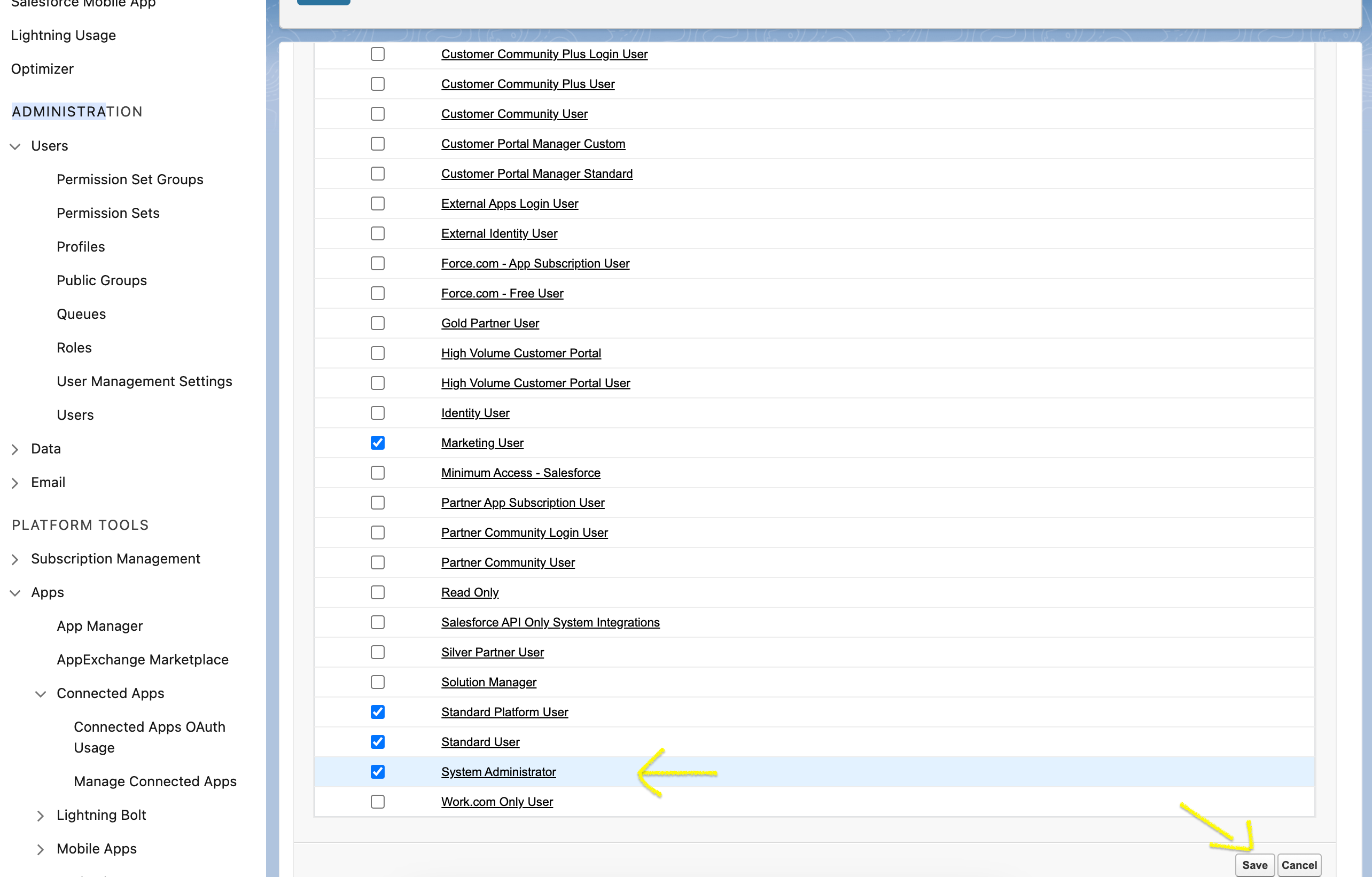Check the Minimum Access - Salesforce checkbox
This screenshot has width=1372, height=877.
(x=378, y=473)
